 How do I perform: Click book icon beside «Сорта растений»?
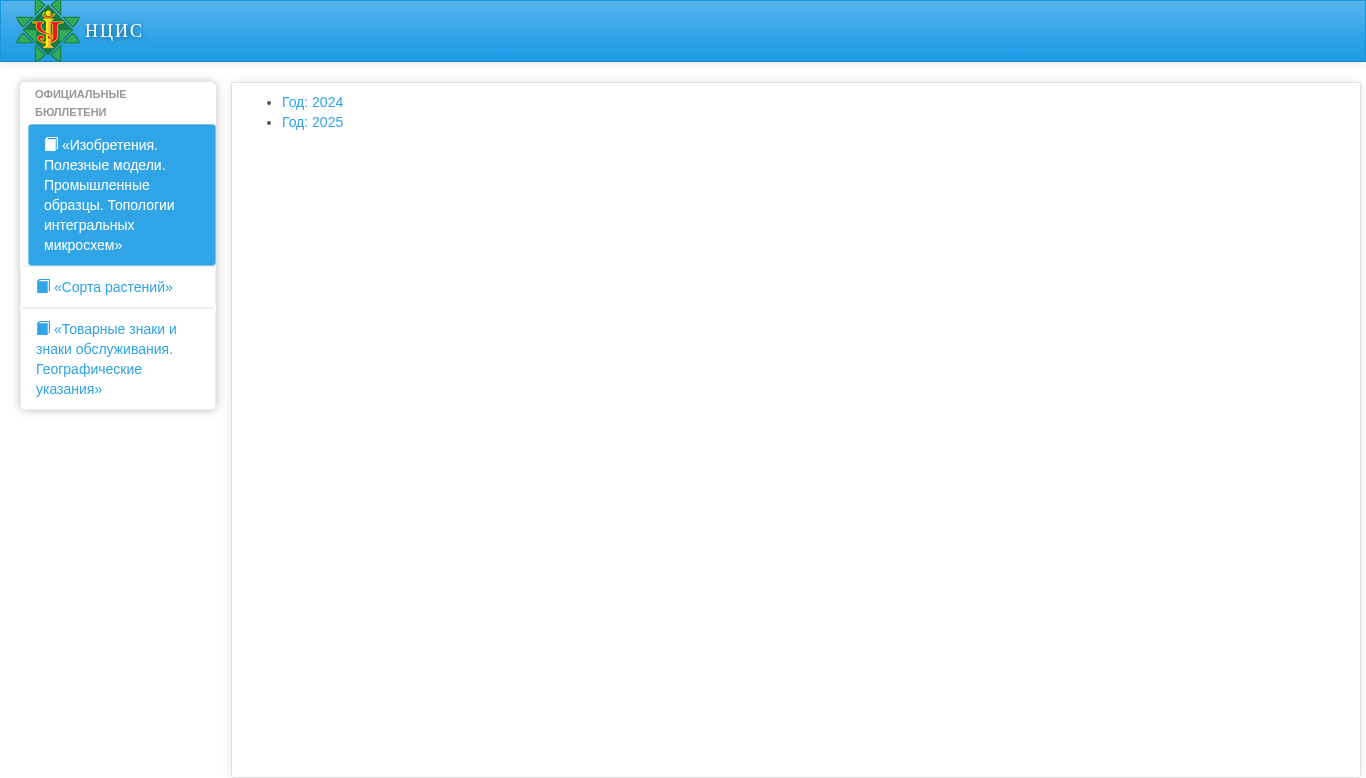pos(43,287)
